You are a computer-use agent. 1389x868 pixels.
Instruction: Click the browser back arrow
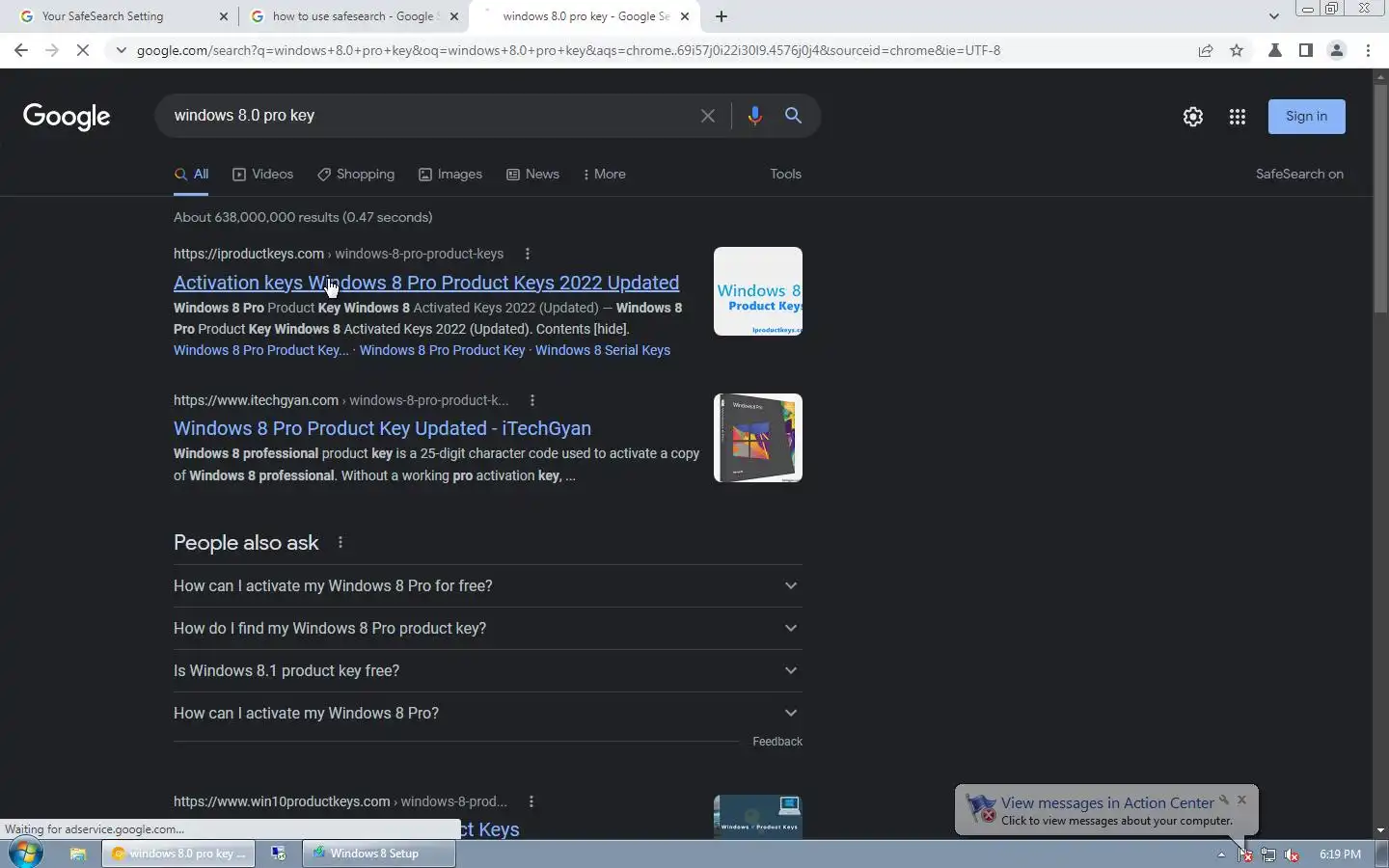[x=21, y=50]
